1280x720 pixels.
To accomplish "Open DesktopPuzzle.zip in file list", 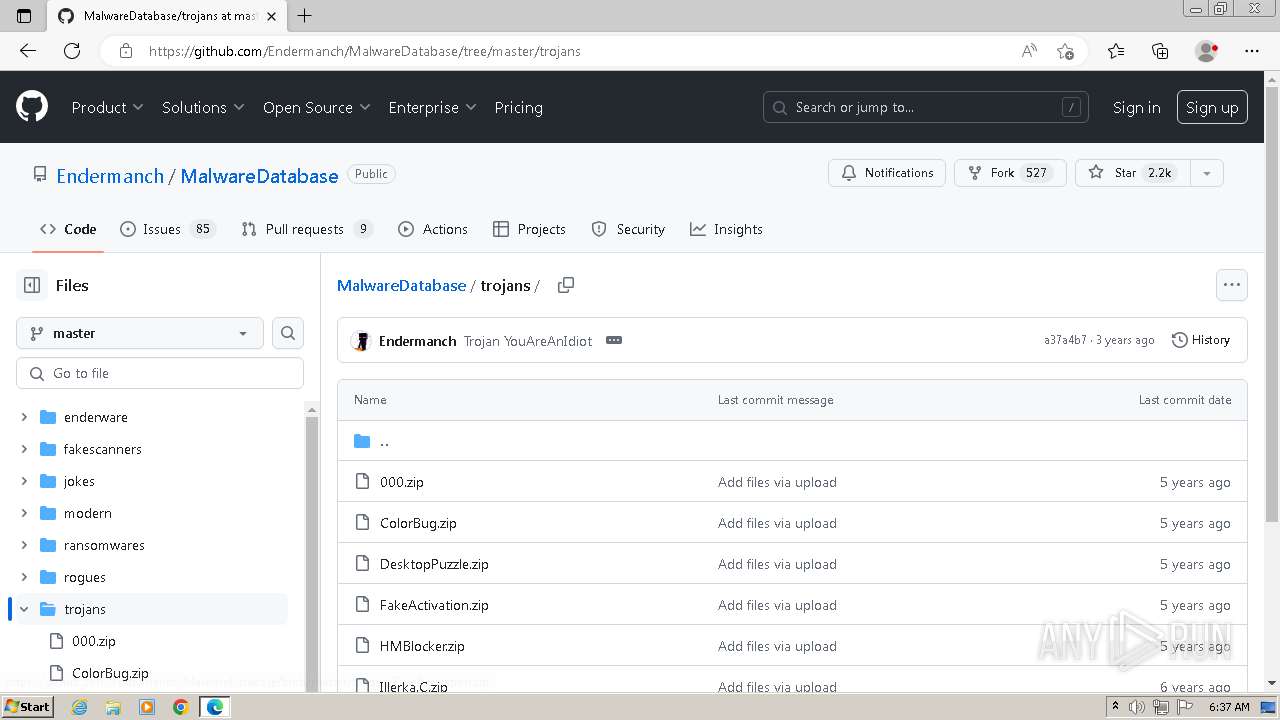I will 434,564.
